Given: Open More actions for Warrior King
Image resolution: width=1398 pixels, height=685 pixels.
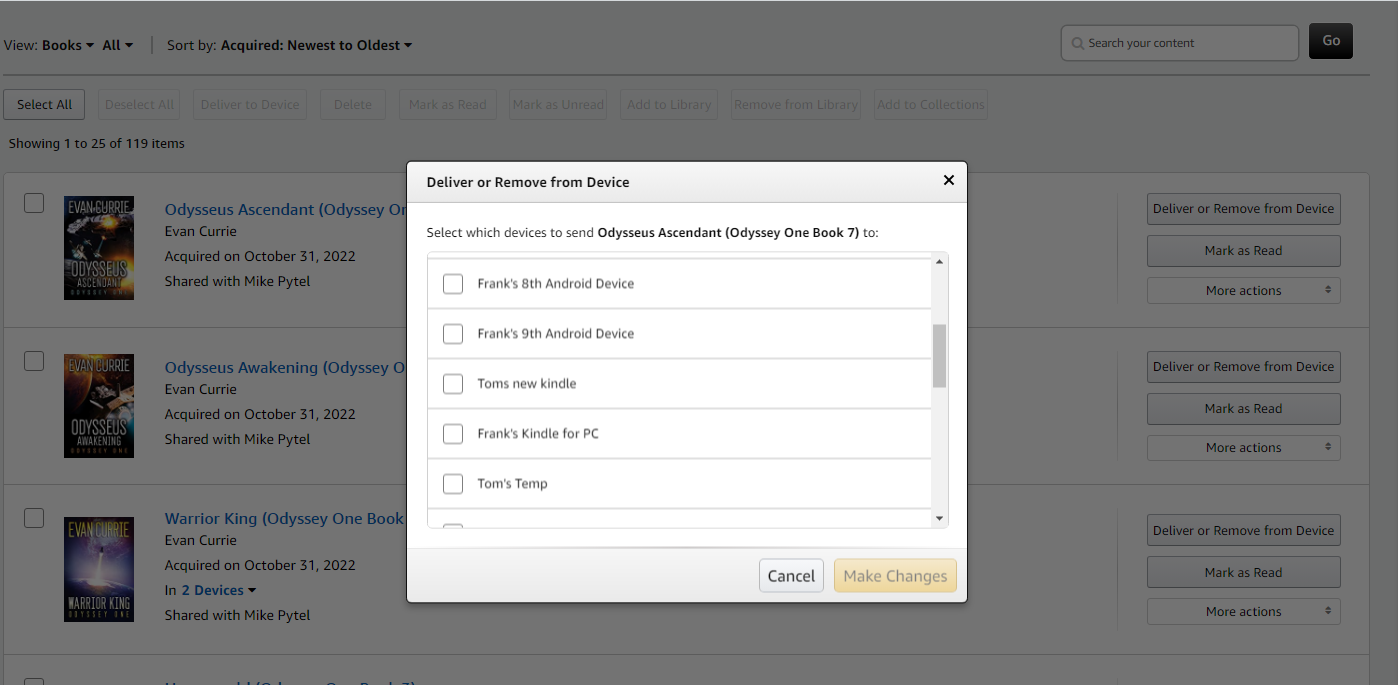Looking at the screenshot, I should pyautogui.click(x=1243, y=612).
